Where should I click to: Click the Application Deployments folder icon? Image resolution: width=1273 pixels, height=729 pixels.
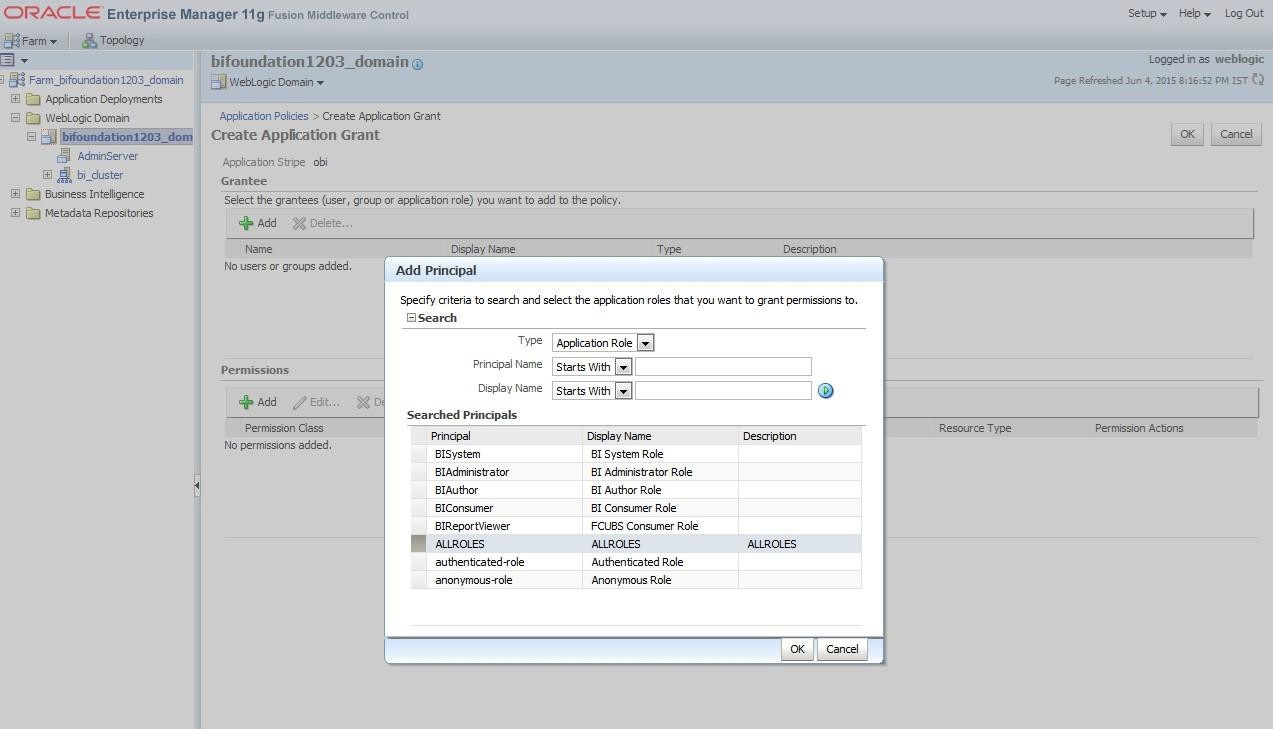pos(33,99)
